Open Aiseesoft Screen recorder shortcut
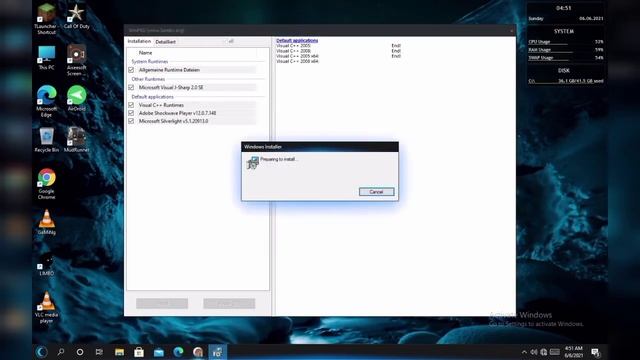The width and height of the screenshot is (640, 360). pos(76,60)
